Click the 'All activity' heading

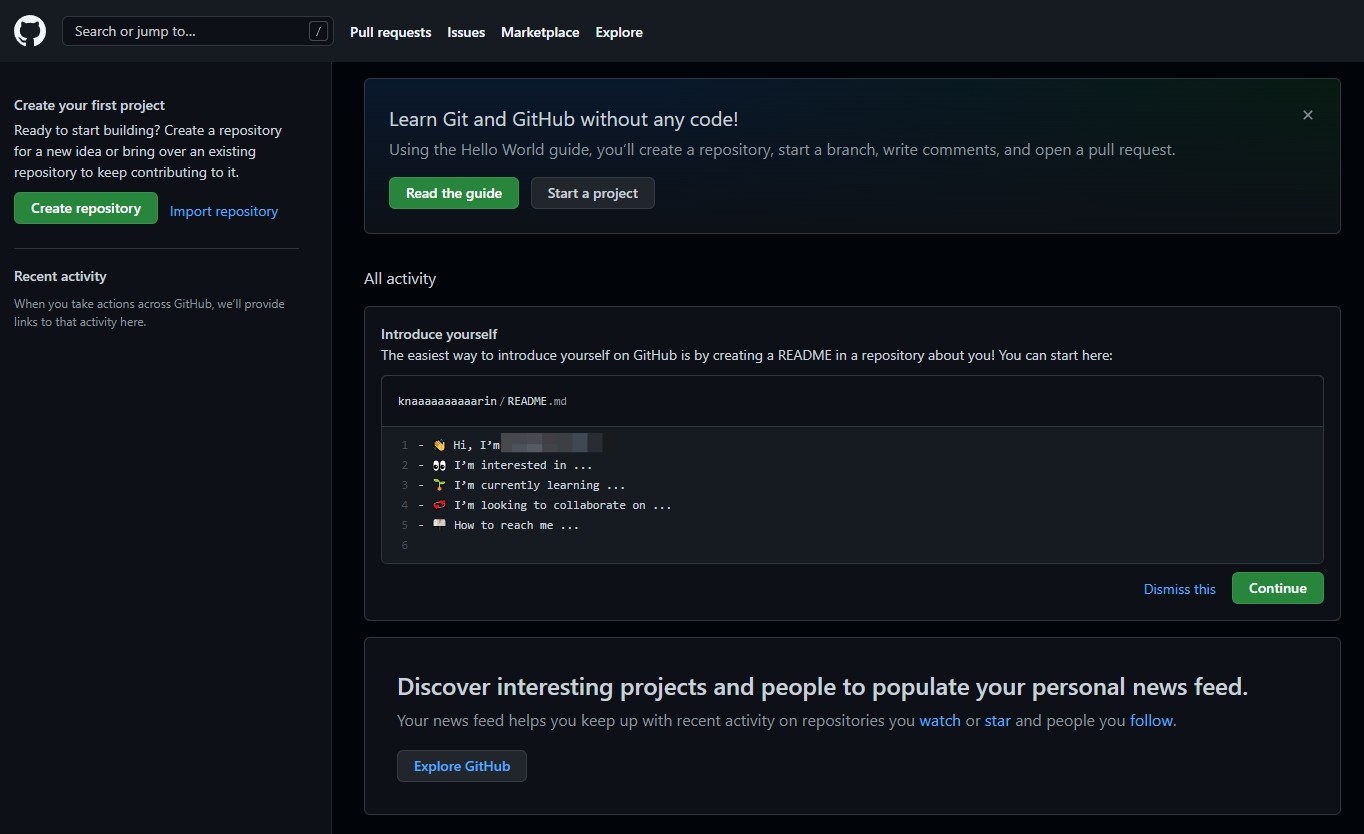pos(400,278)
